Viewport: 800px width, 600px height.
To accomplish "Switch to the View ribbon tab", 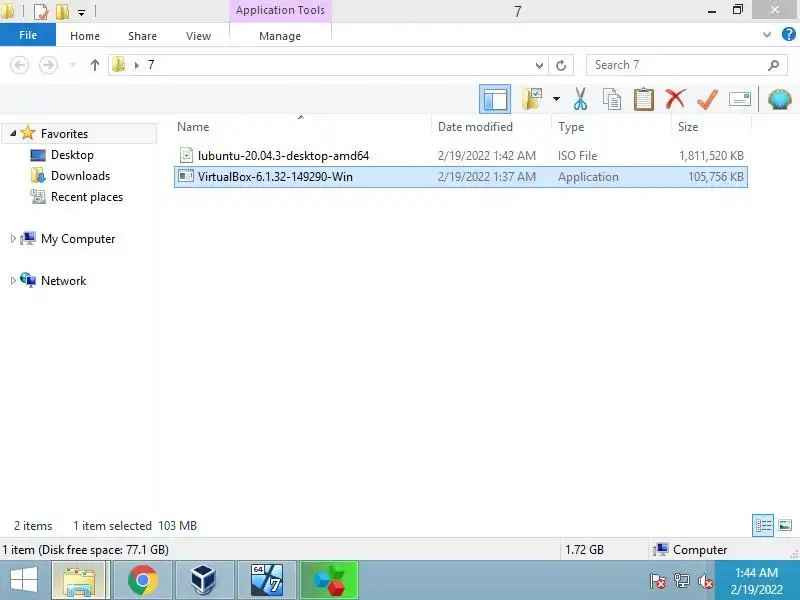I will coord(198,36).
